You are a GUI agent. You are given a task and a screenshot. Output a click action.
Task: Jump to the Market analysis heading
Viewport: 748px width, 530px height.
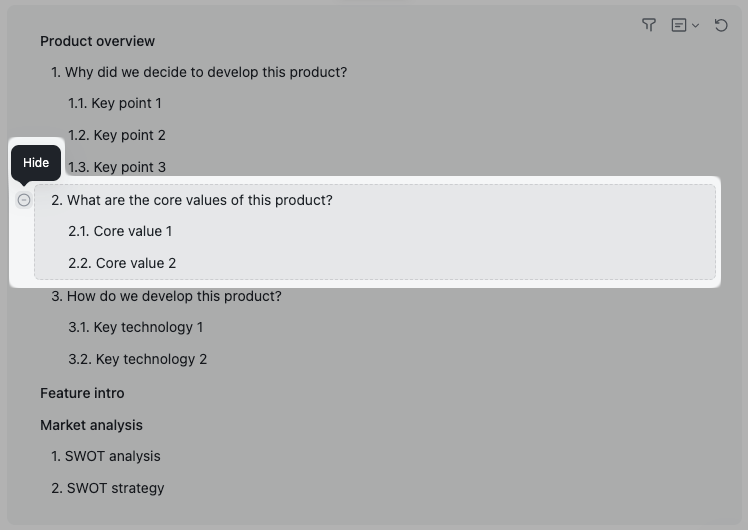[x=91, y=425]
